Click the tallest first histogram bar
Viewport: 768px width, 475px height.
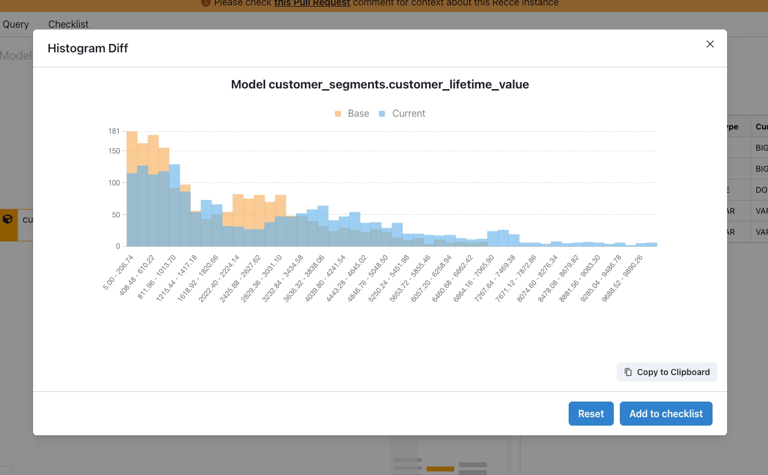pyautogui.click(x=132, y=189)
